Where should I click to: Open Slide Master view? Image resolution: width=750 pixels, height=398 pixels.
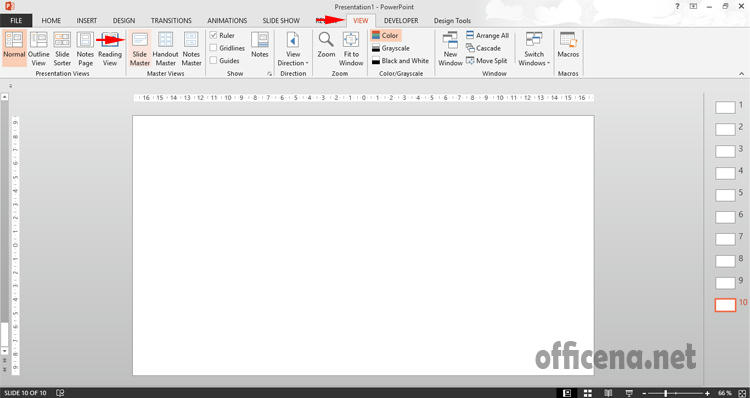140,49
